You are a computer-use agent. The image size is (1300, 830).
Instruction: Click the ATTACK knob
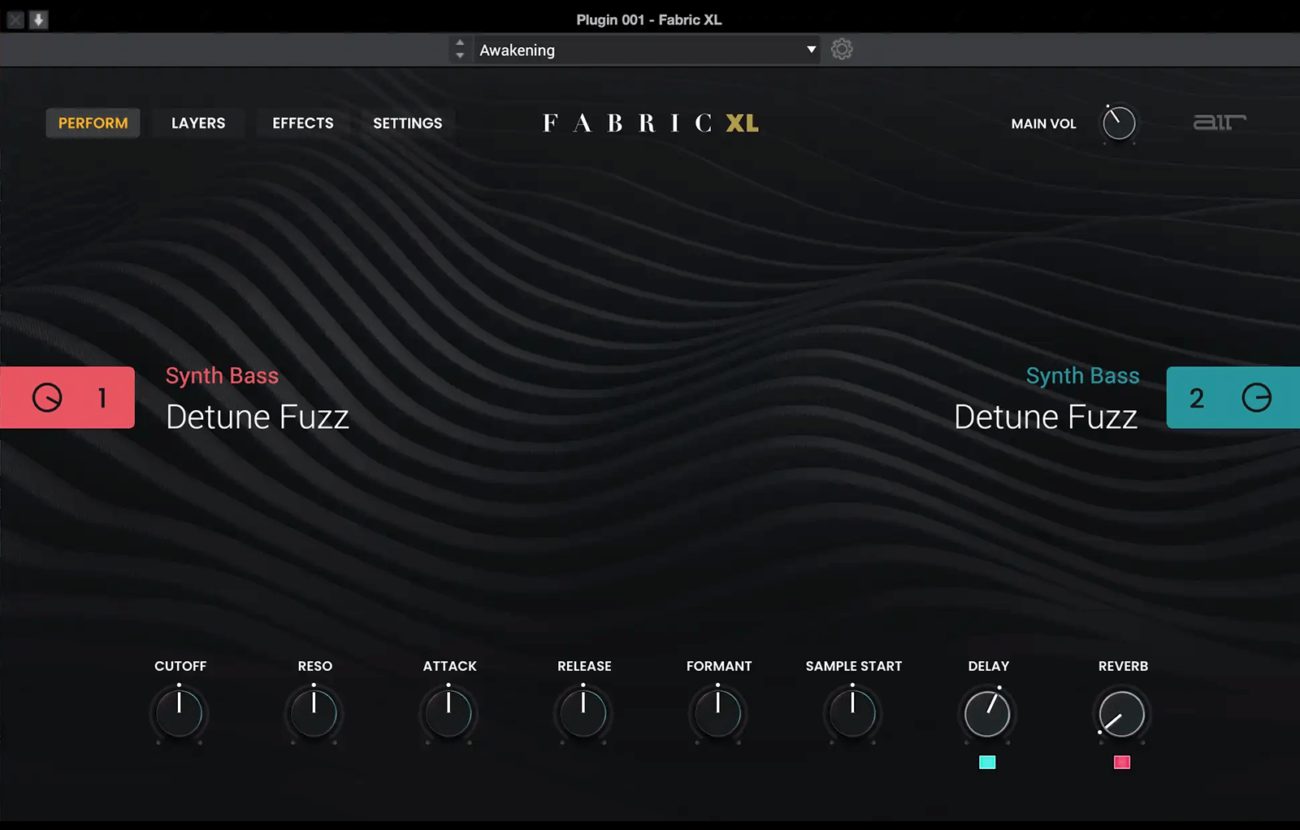449,713
